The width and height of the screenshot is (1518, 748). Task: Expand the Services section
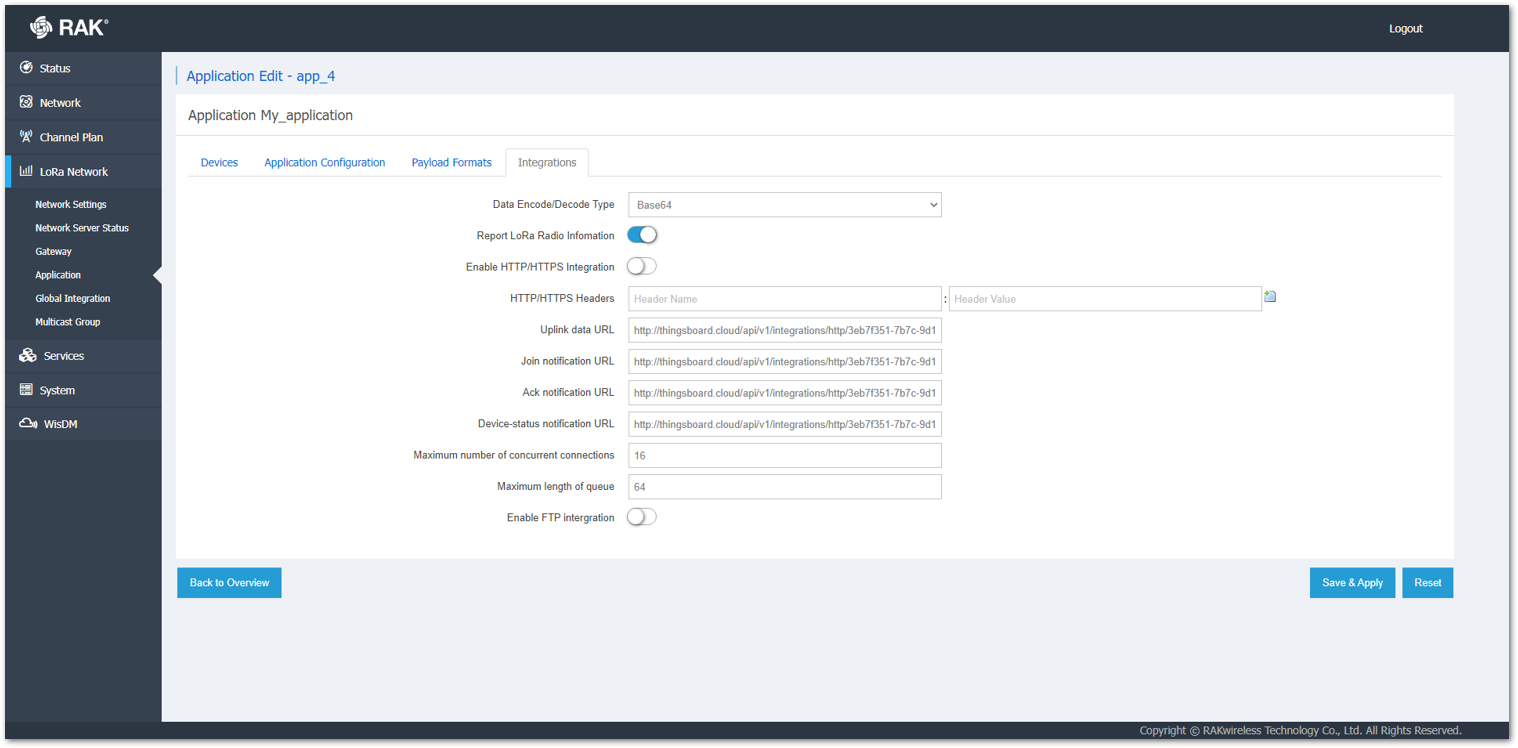tap(63, 356)
